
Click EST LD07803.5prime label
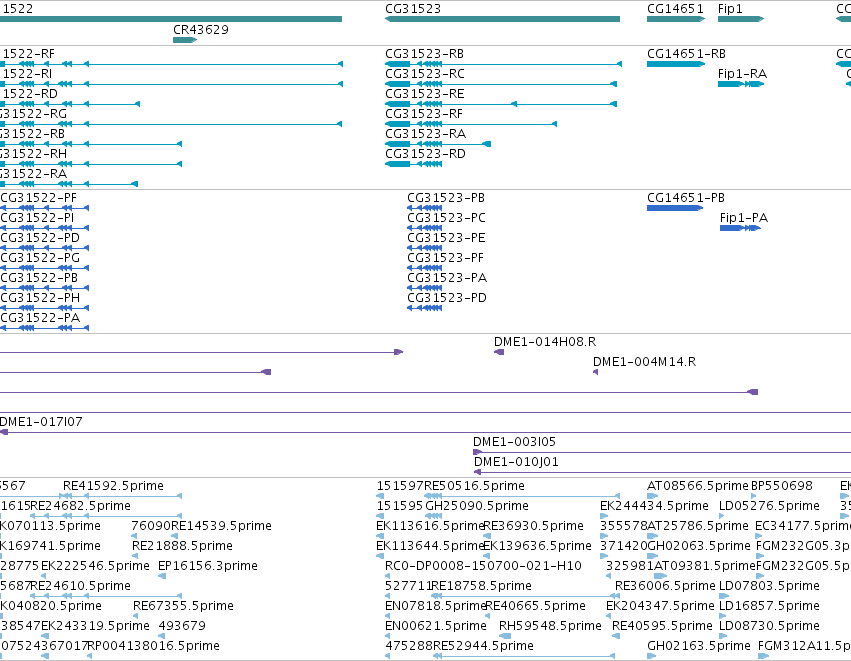coord(769,587)
